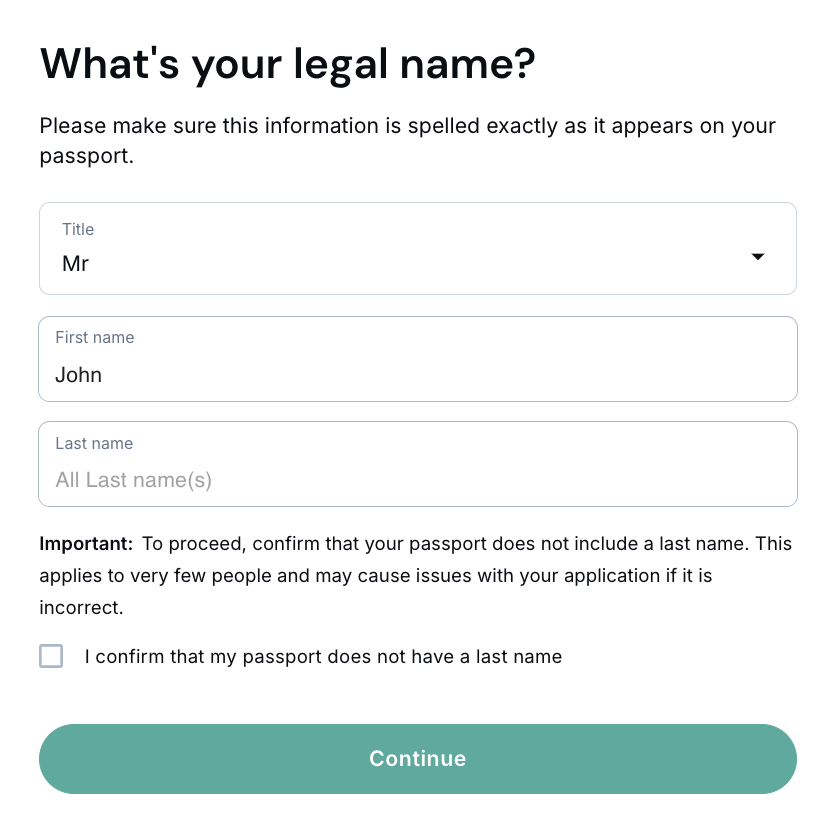Screen dimensions: 838x836
Task: Tick the no last name confirmation checkbox
Action: point(51,656)
